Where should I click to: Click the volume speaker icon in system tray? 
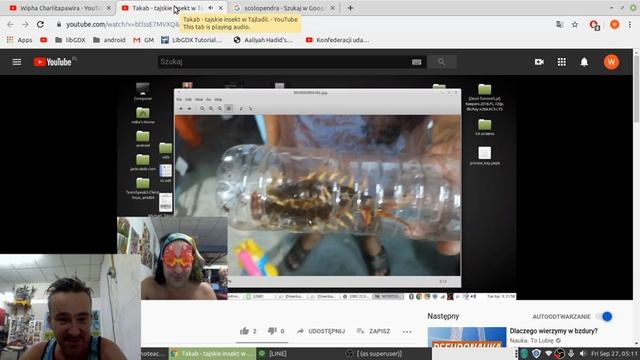coord(582,353)
